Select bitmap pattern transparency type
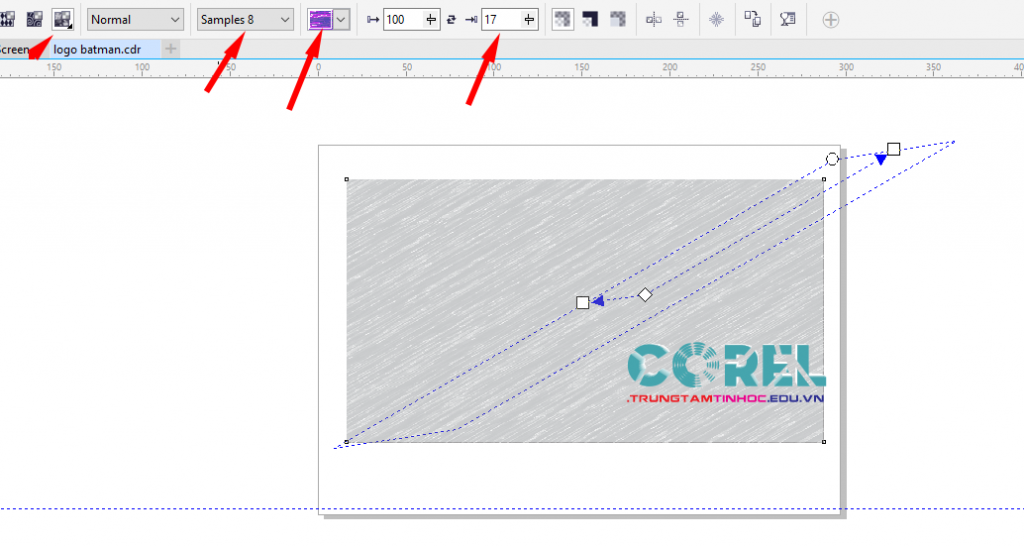 coord(35,20)
